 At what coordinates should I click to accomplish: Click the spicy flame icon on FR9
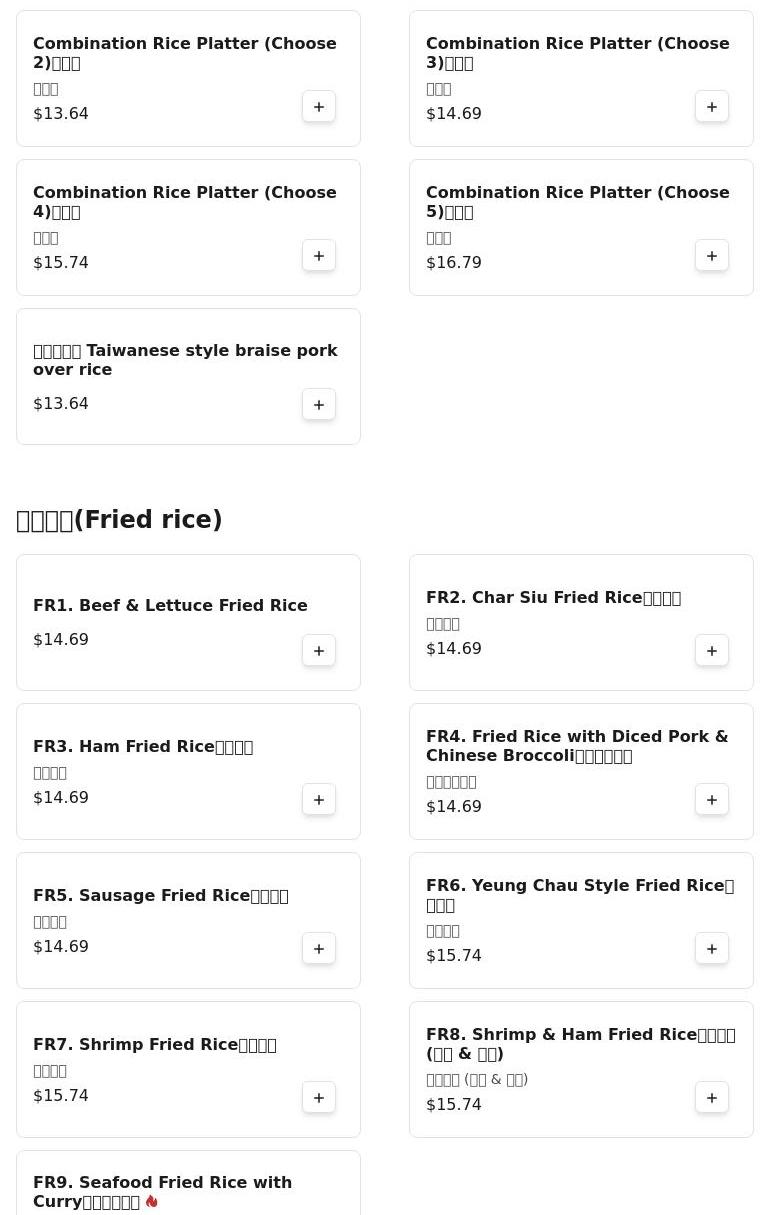click(152, 1201)
